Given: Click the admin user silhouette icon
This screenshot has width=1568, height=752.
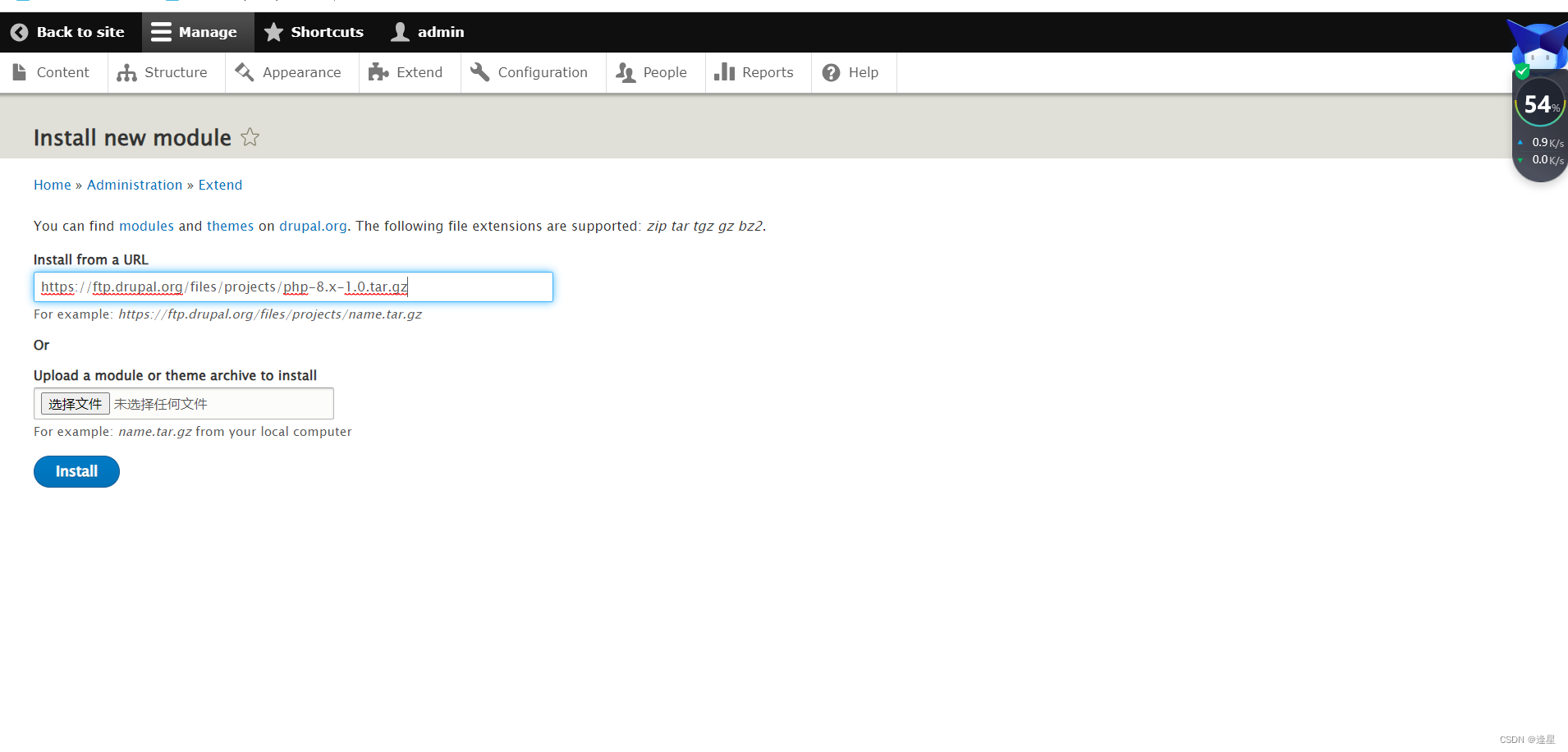Looking at the screenshot, I should coord(400,32).
